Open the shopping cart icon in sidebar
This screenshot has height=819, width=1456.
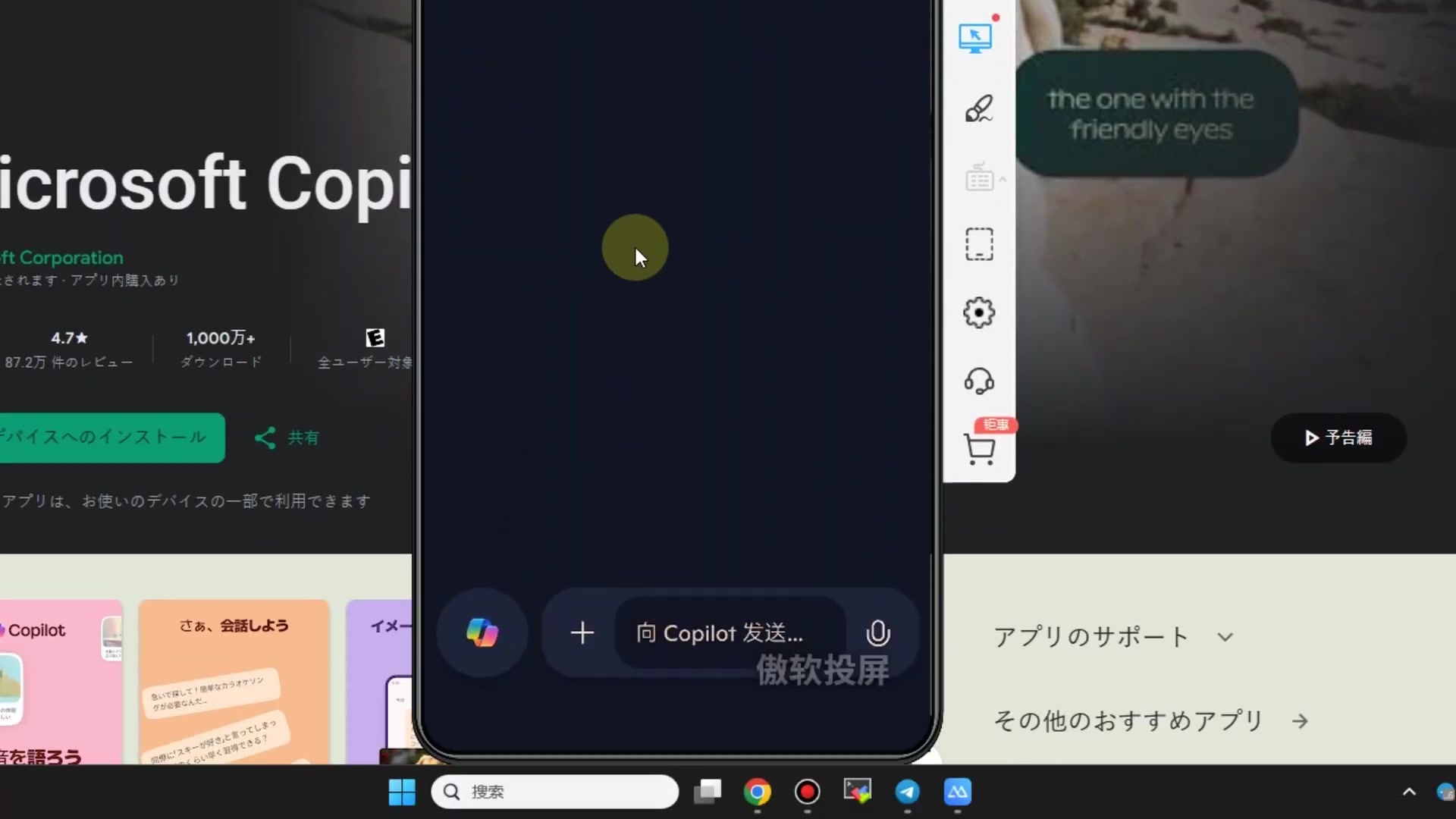980,449
